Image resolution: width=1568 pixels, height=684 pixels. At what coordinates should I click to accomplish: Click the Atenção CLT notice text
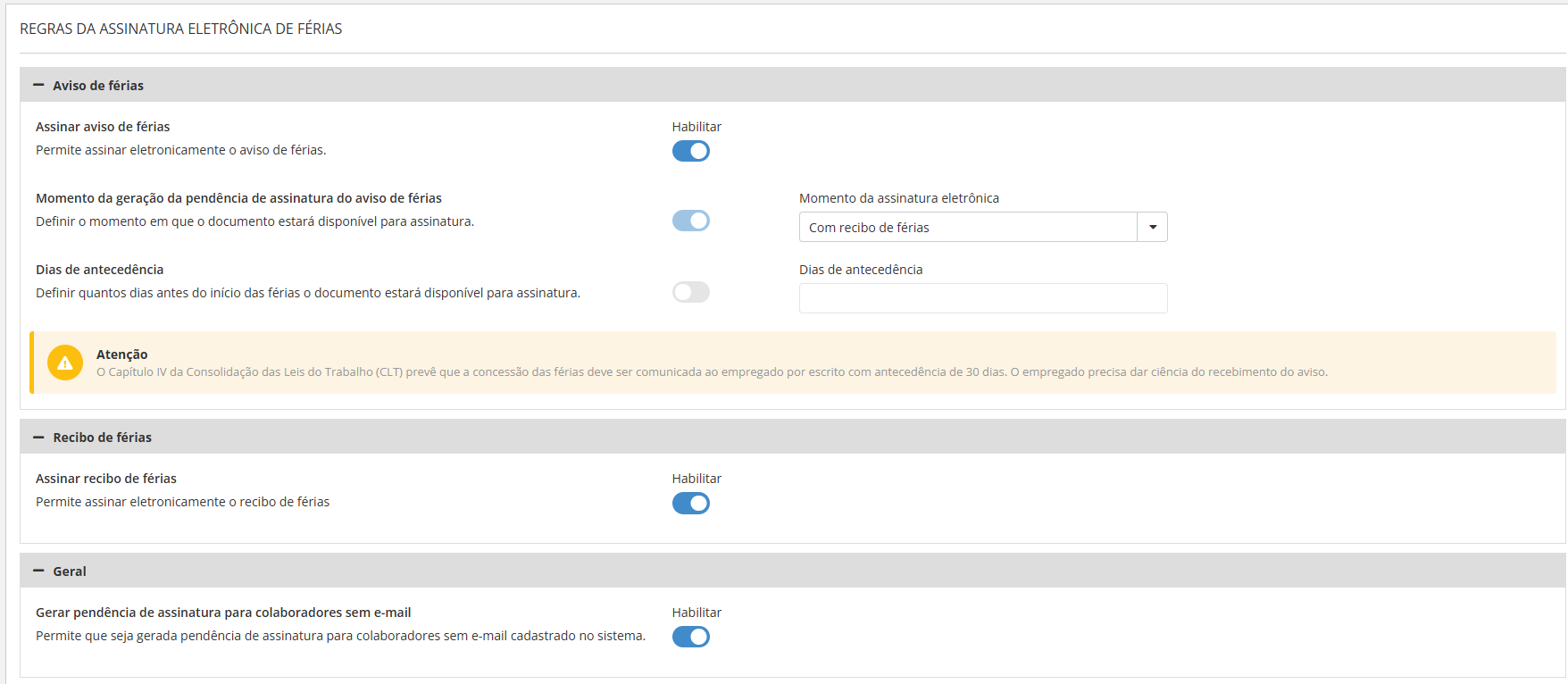click(x=712, y=372)
